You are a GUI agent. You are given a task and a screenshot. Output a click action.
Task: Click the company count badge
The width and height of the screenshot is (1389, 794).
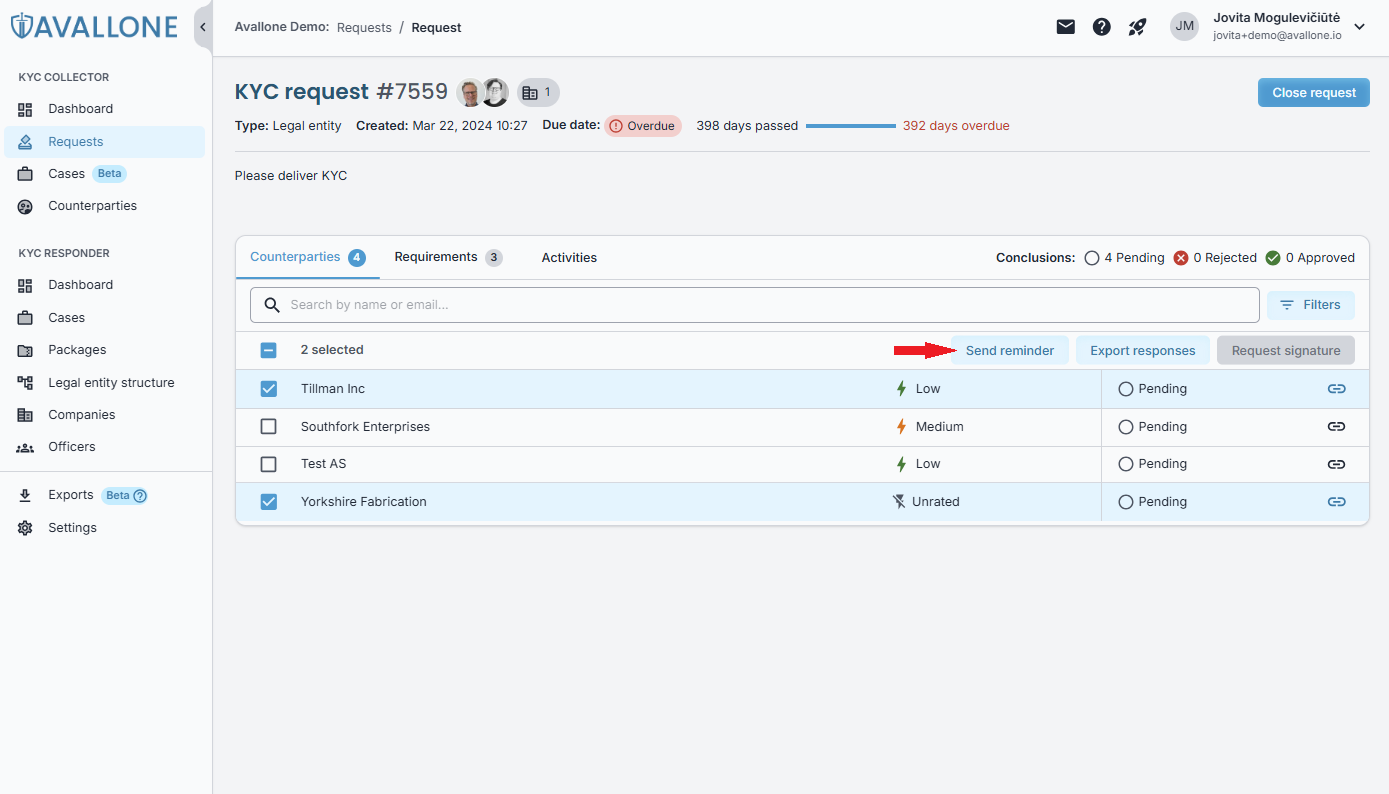pos(538,93)
